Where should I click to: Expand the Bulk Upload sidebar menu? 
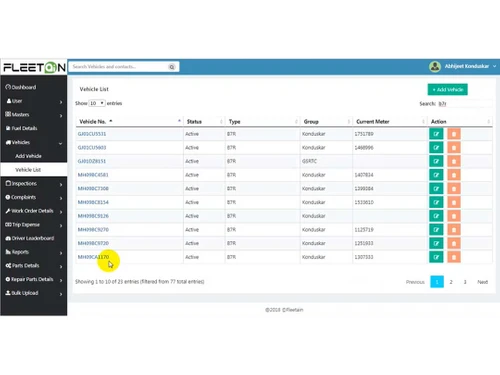pos(34,293)
